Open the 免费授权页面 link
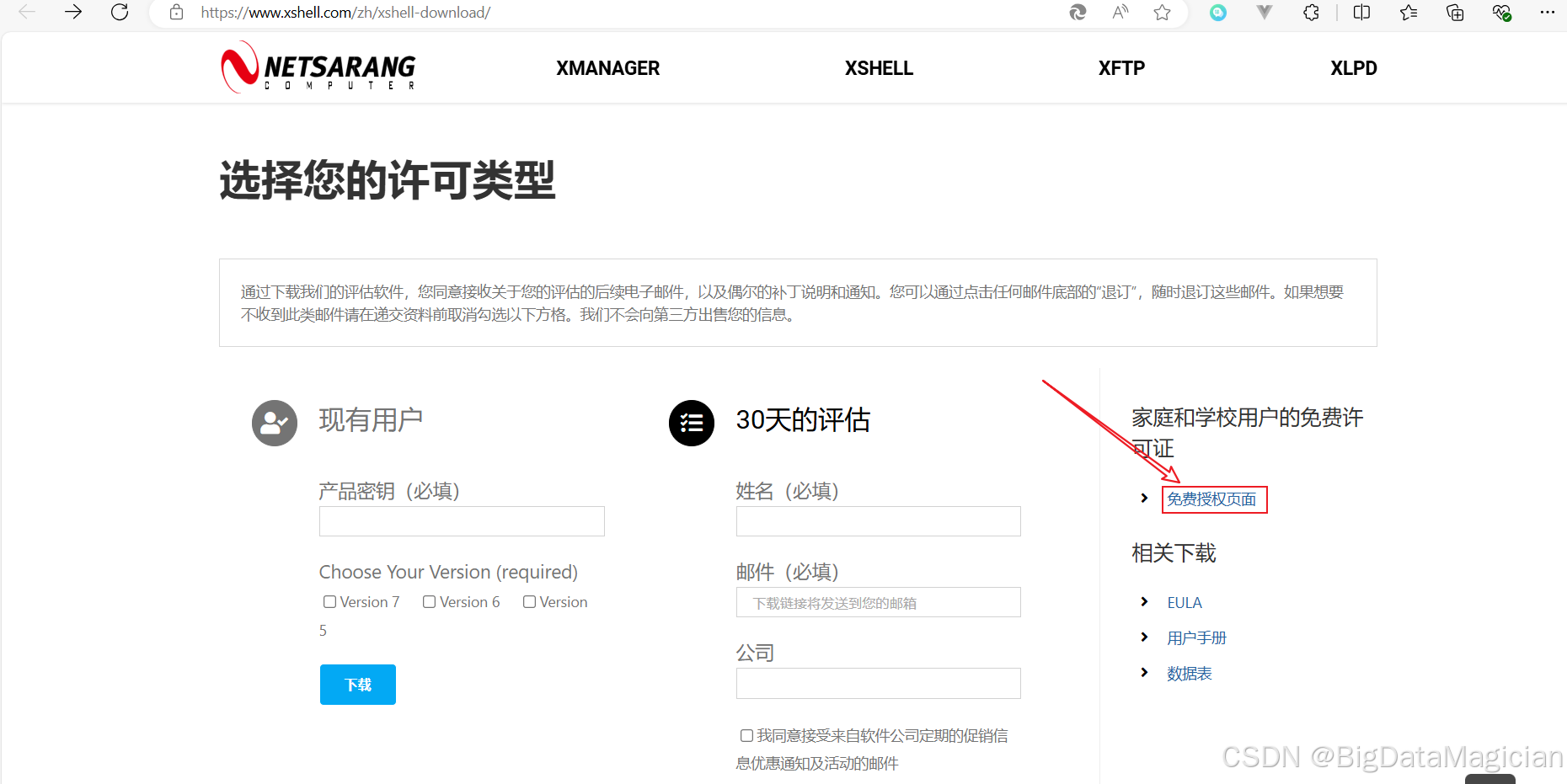Image resolution: width=1567 pixels, height=784 pixels. (1211, 499)
